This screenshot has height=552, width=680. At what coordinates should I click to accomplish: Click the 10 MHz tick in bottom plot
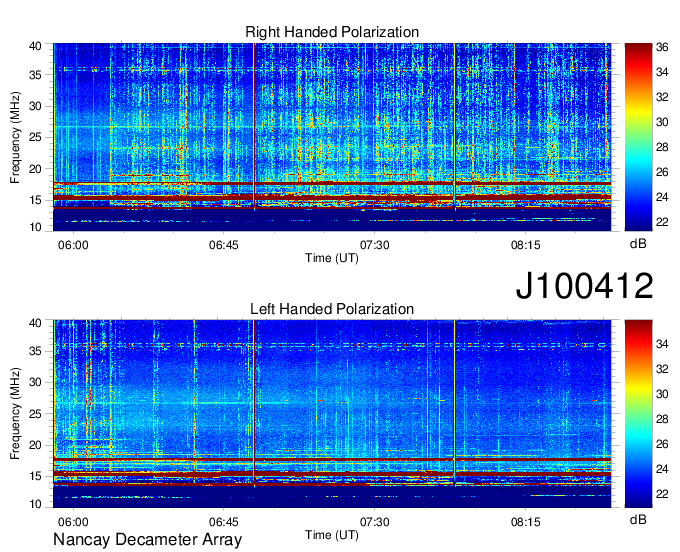click(x=35, y=504)
